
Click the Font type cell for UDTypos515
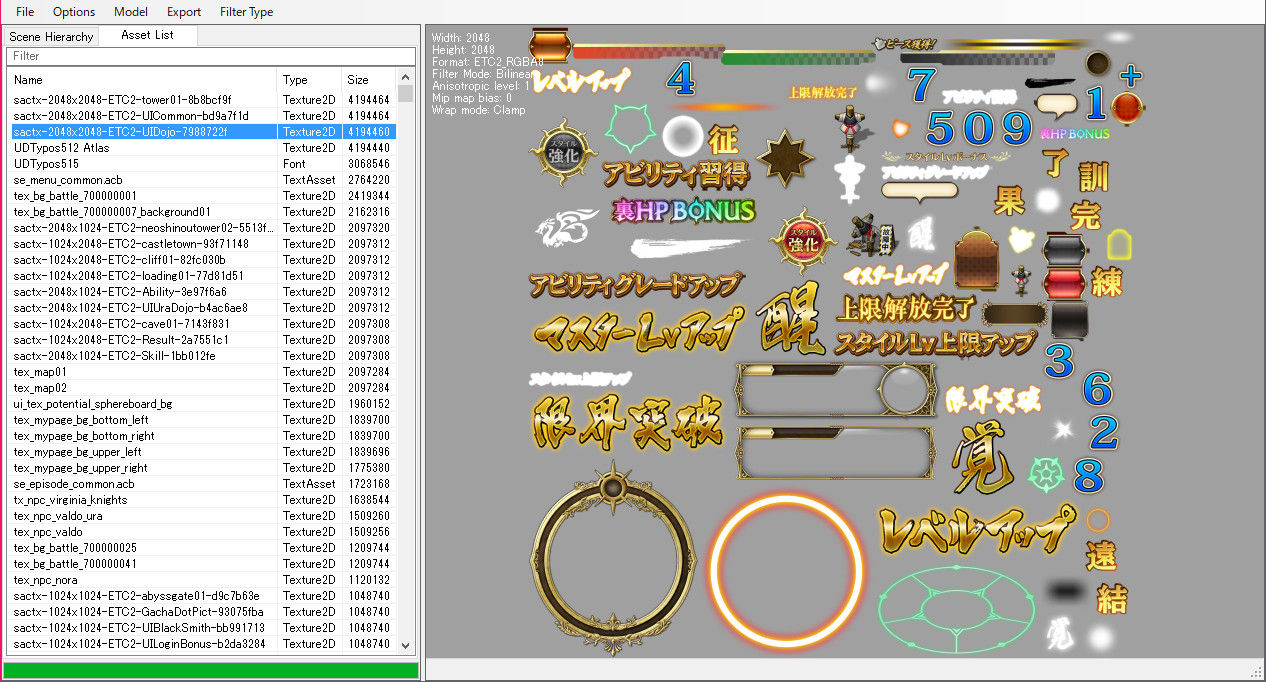[294, 164]
